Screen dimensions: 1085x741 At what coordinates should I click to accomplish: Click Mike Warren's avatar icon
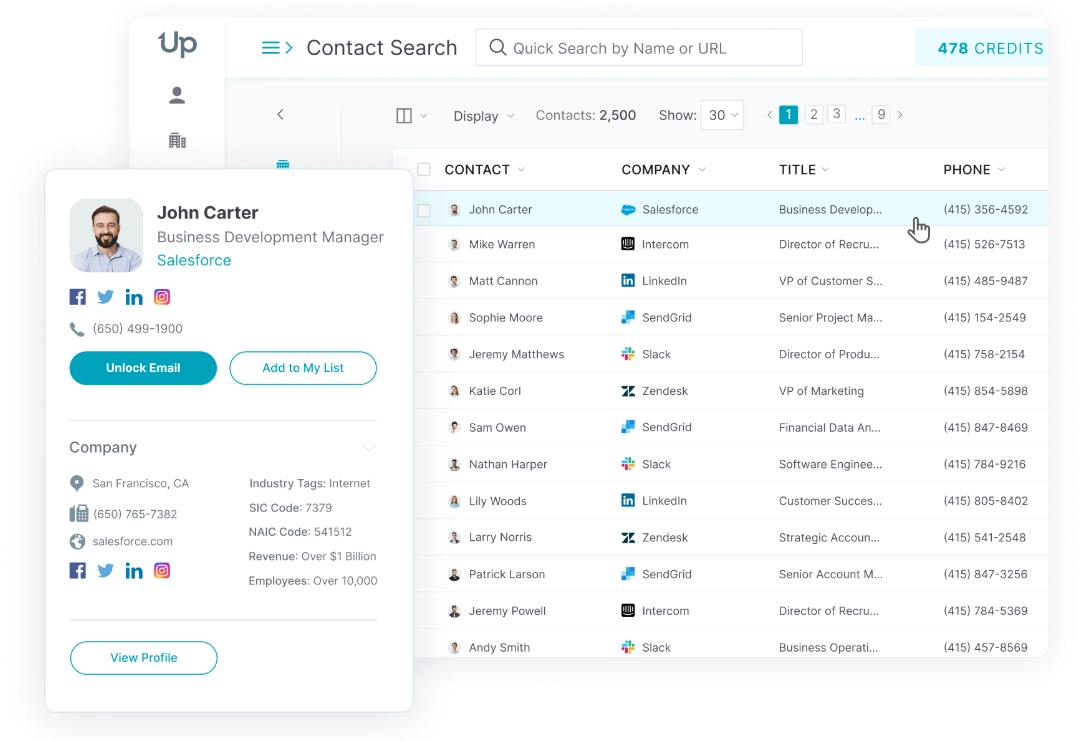[x=455, y=244]
